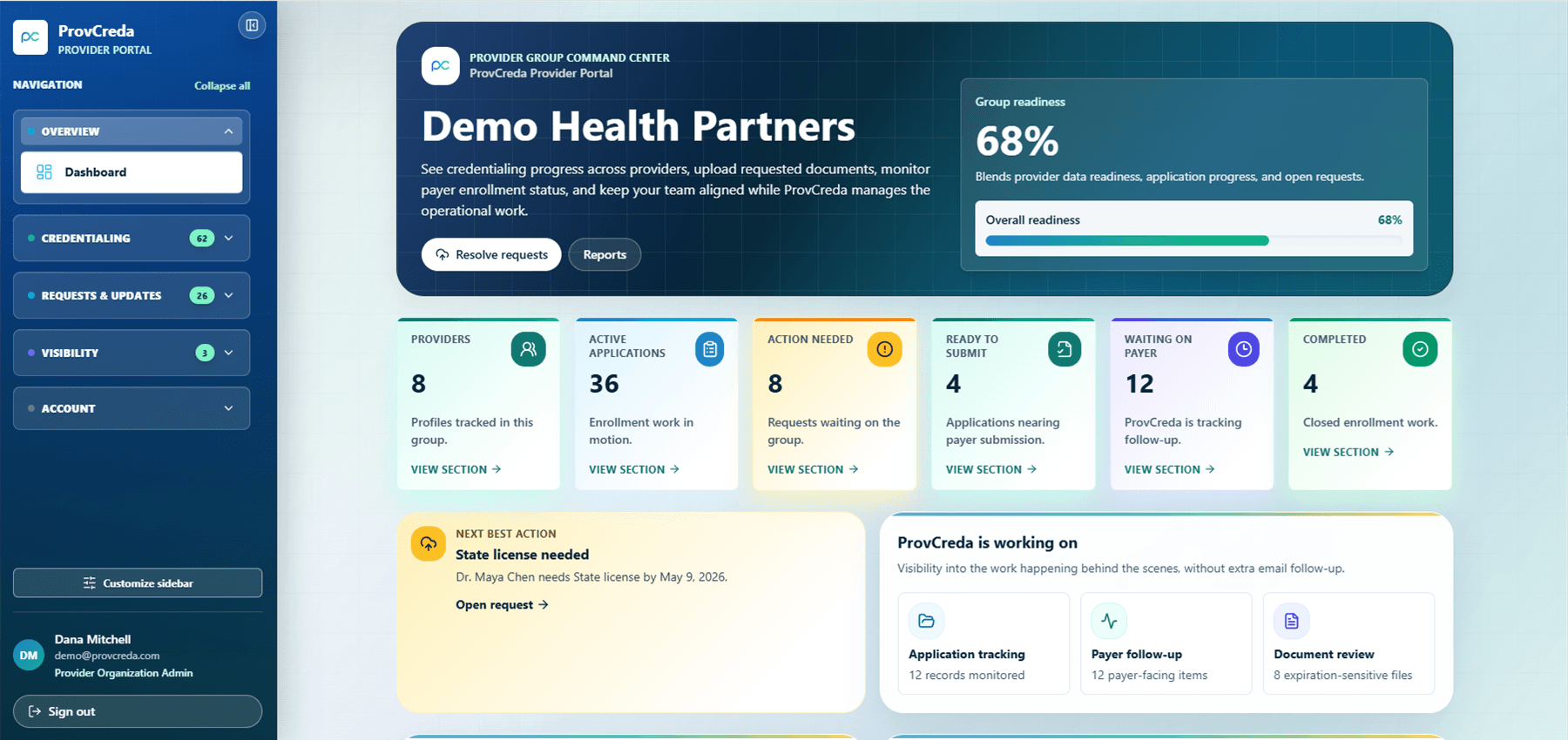Open the Ready to Submit View Section link
Screen dimensions: 1568x740
(991, 469)
